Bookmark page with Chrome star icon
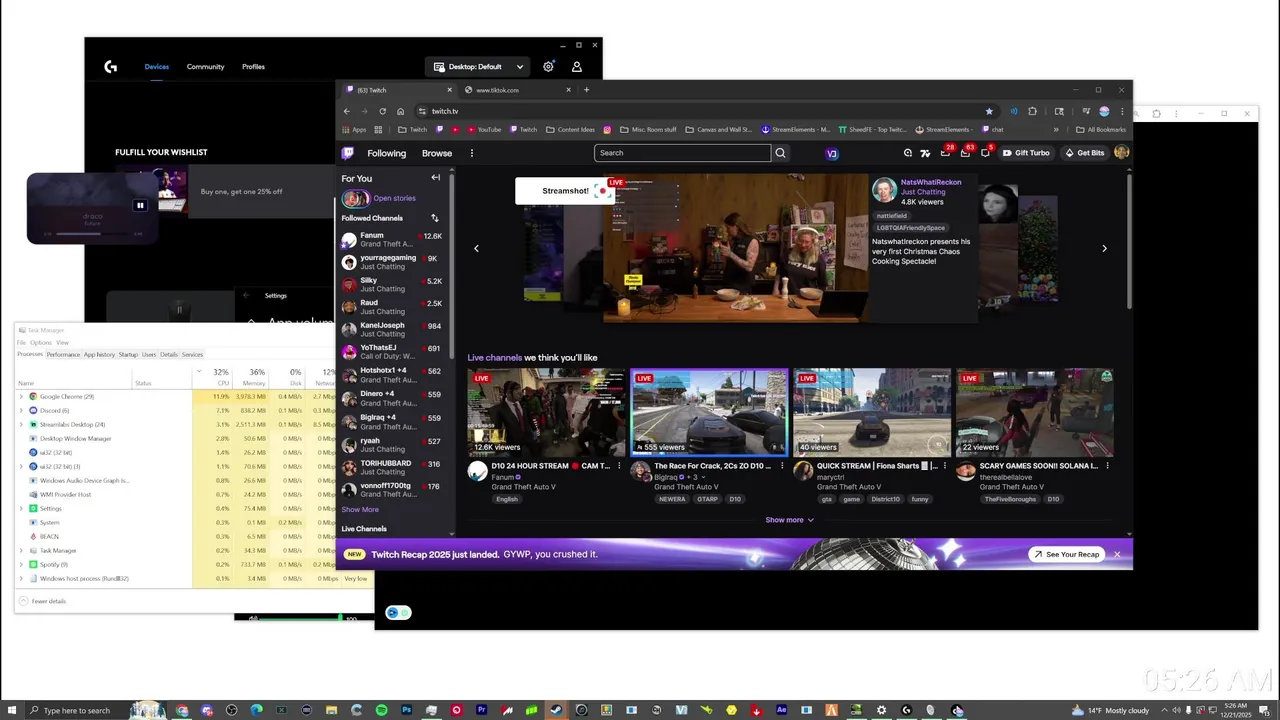This screenshot has width=1280, height=720. 989,111
